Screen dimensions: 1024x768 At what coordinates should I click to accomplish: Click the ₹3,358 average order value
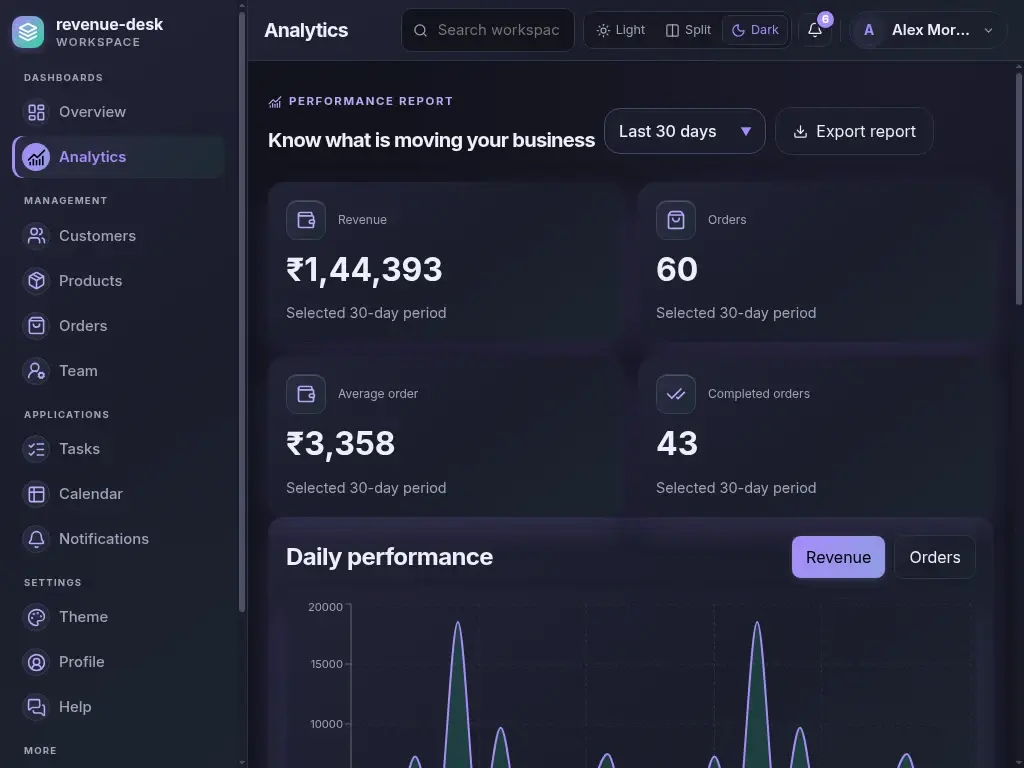[340, 444]
